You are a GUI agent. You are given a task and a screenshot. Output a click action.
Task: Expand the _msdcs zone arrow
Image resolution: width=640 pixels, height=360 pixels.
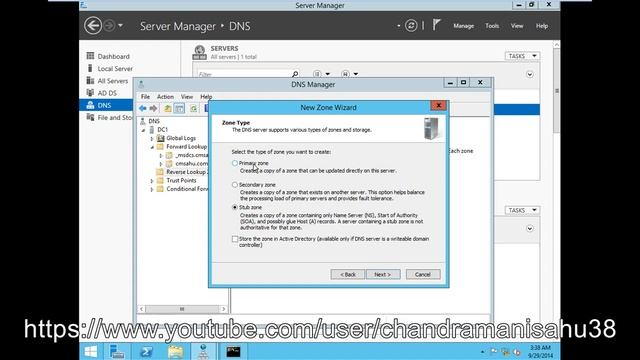coord(161,156)
